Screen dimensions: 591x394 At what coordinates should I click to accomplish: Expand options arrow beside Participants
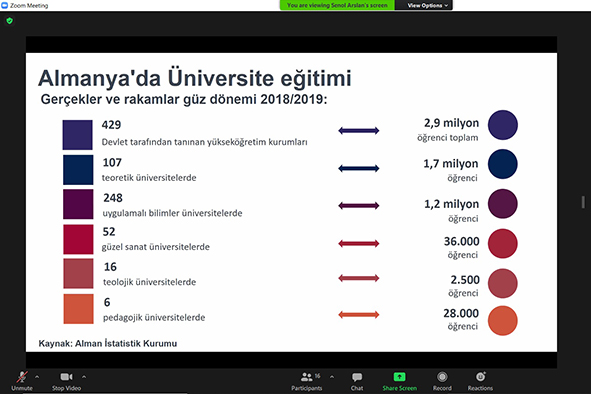(332, 377)
